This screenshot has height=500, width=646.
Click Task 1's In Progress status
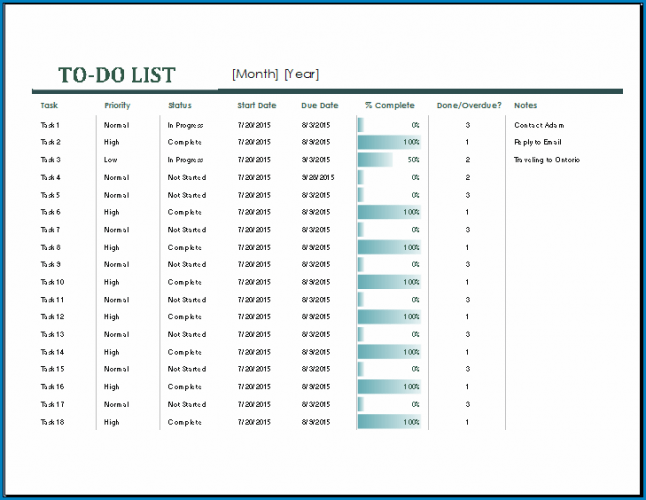tap(185, 125)
